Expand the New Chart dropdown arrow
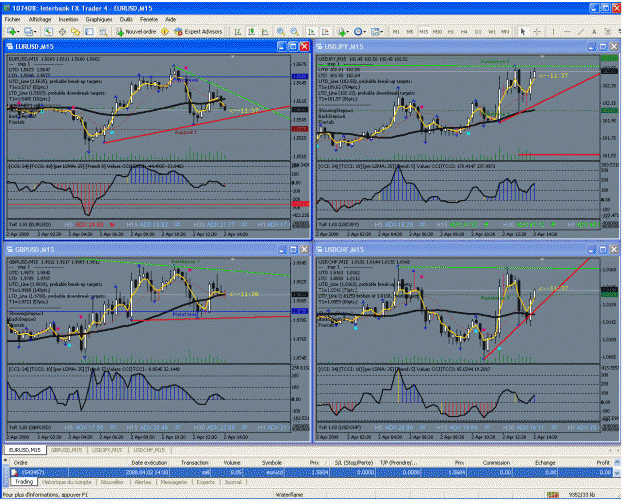 pyautogui.click(x=18, y=32)
